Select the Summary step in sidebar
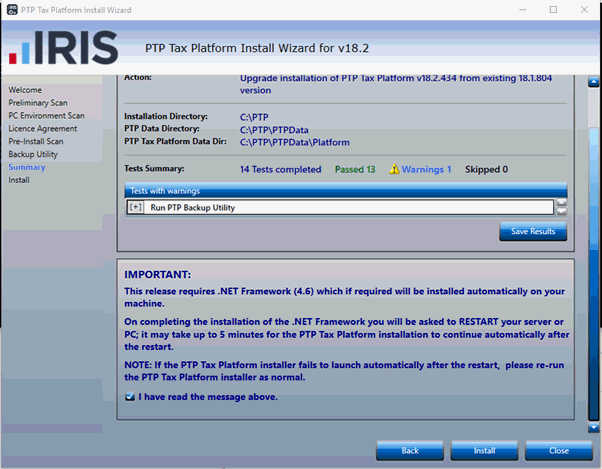Image resolution: width=602 pixels, height=469 pixels. [27, 167]
